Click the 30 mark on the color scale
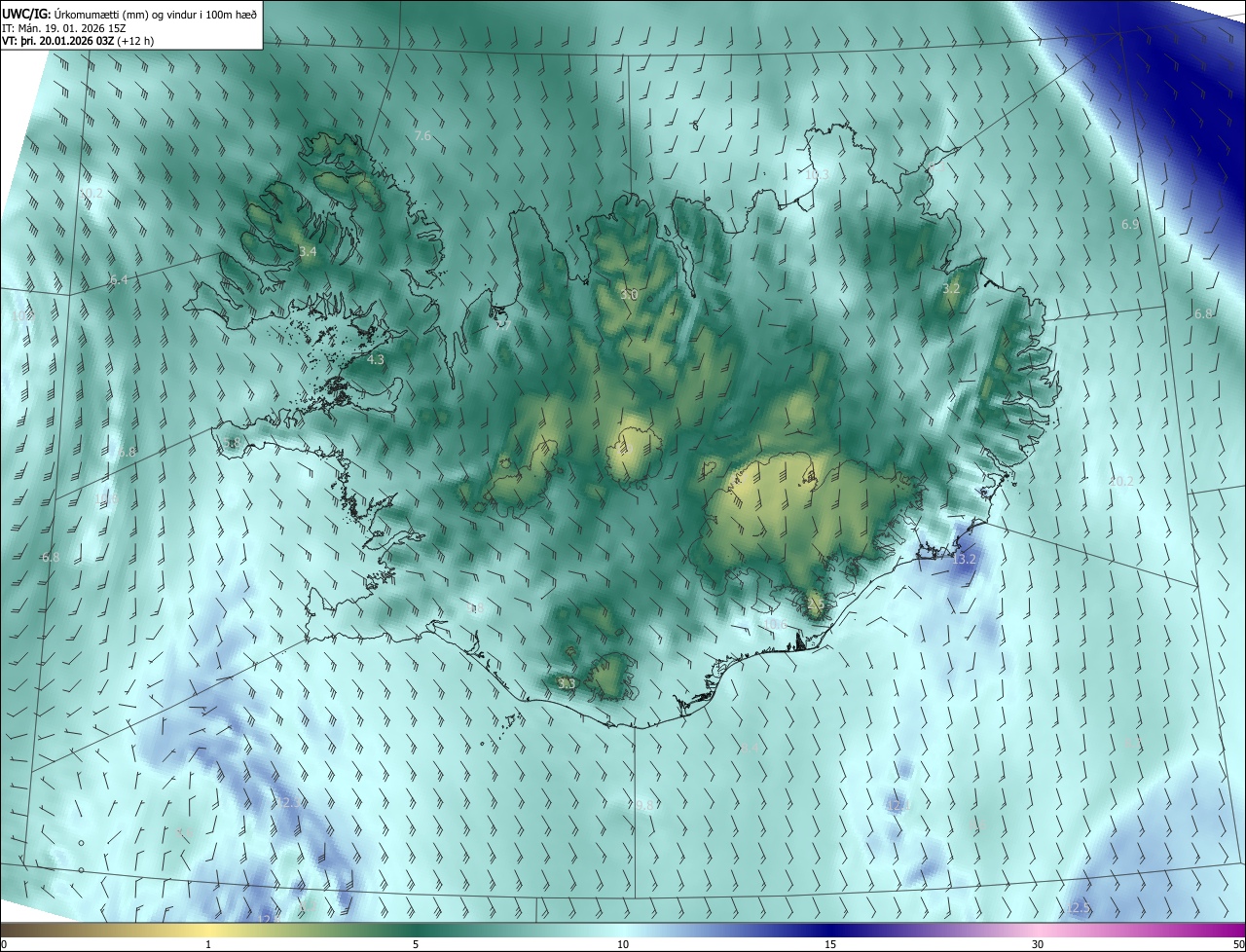This screenshot has width=1246, height=952. coord(1038,944)
